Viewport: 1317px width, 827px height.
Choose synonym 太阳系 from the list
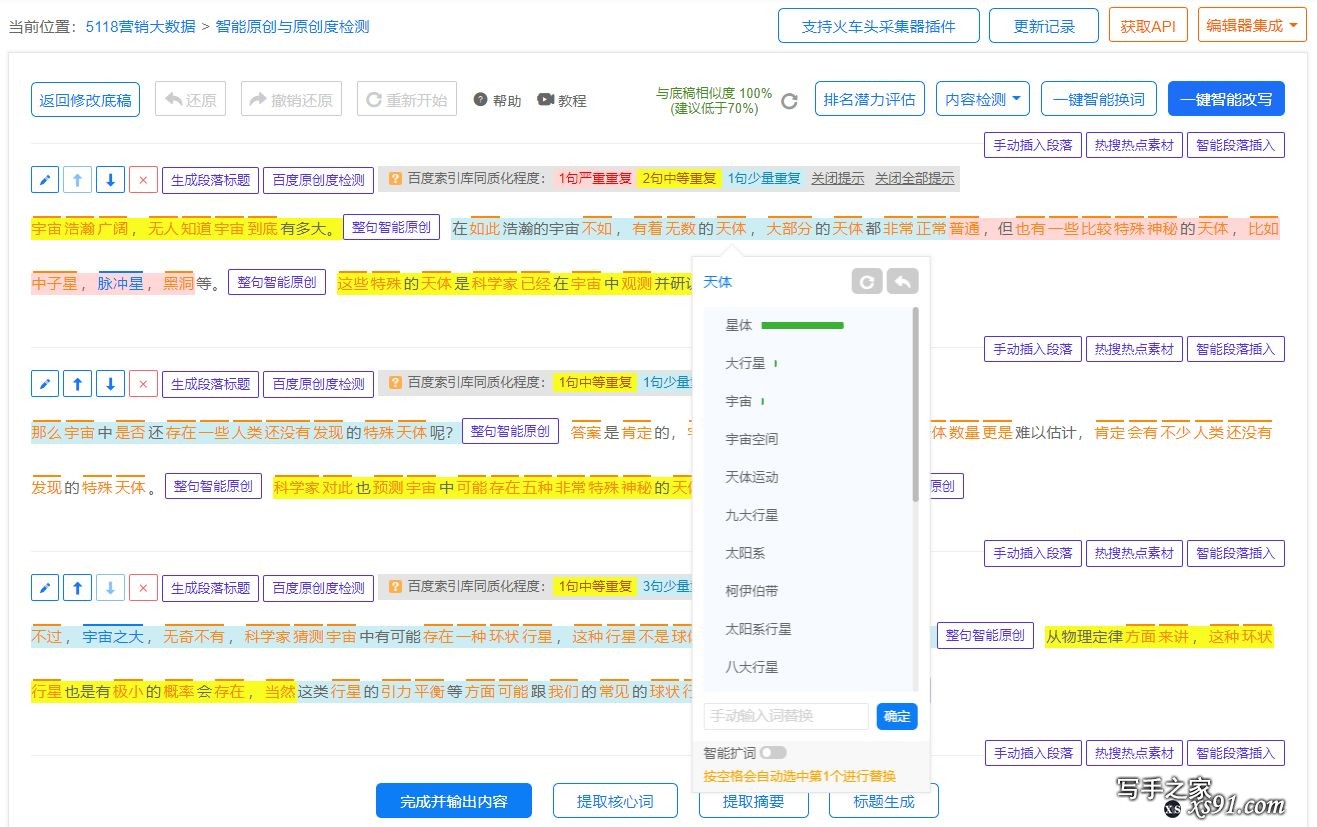pos(745,553)
